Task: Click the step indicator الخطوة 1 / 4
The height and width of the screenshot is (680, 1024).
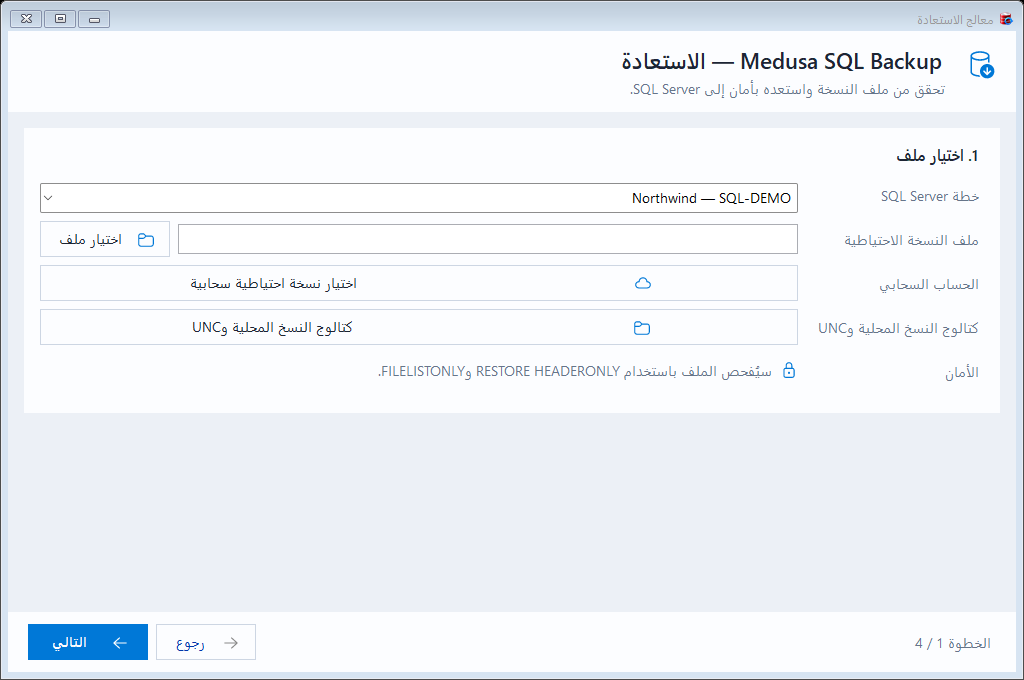Action: (952, 643)
